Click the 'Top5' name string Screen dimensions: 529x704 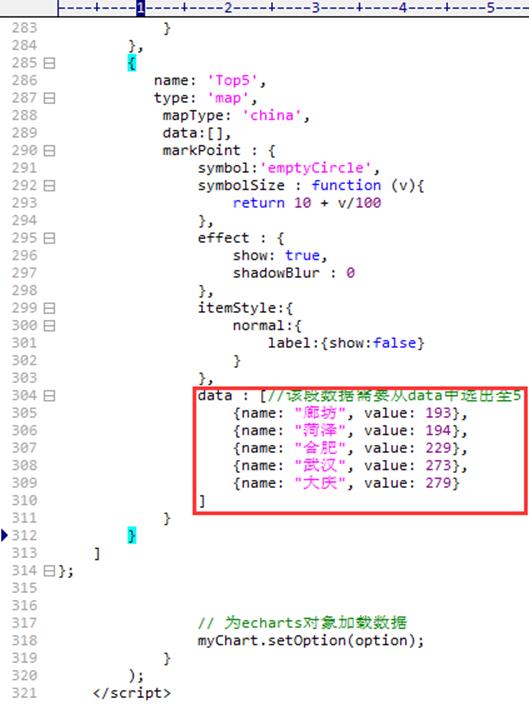pyautogui.click(x=232, y=80)
